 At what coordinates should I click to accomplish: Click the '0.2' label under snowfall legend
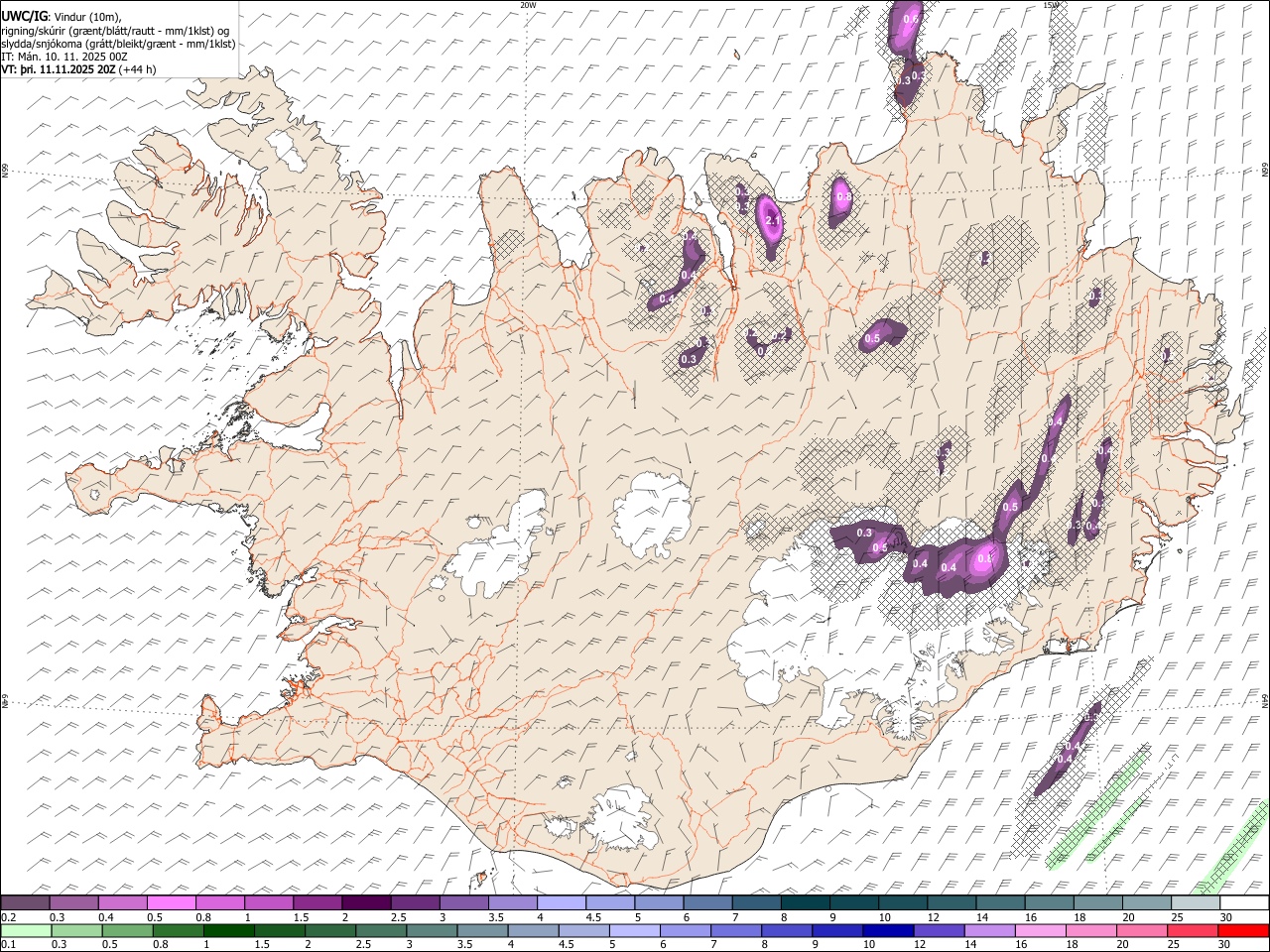coord(9,917)
